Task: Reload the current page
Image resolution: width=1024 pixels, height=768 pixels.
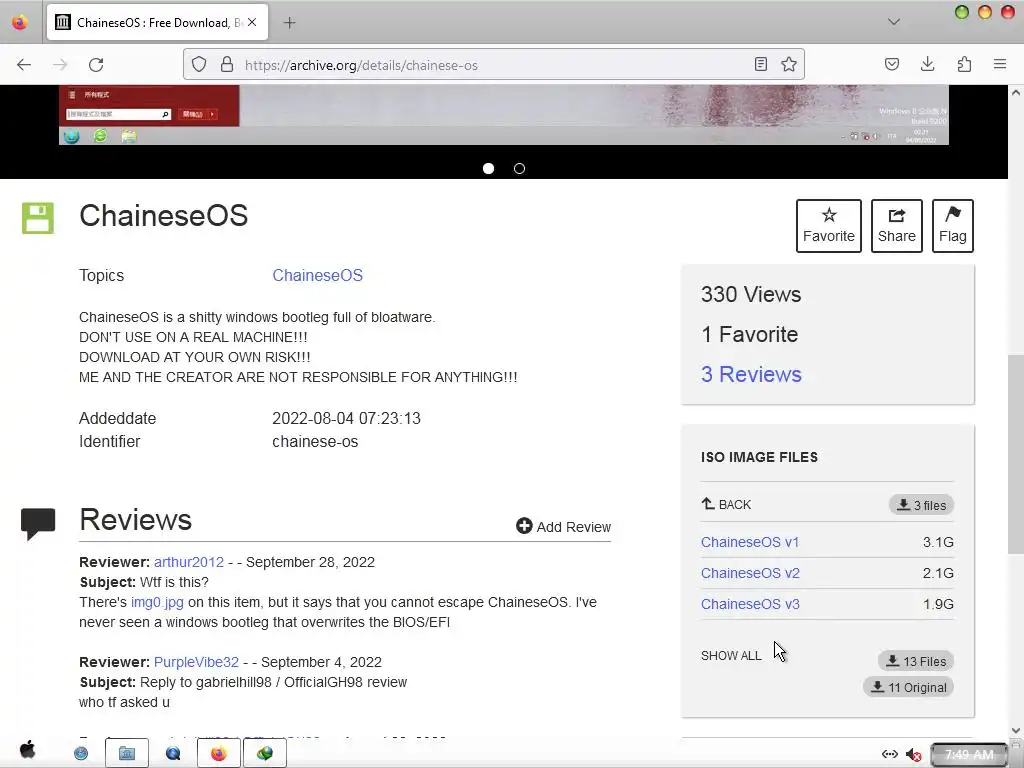Action: click(96, 65)
